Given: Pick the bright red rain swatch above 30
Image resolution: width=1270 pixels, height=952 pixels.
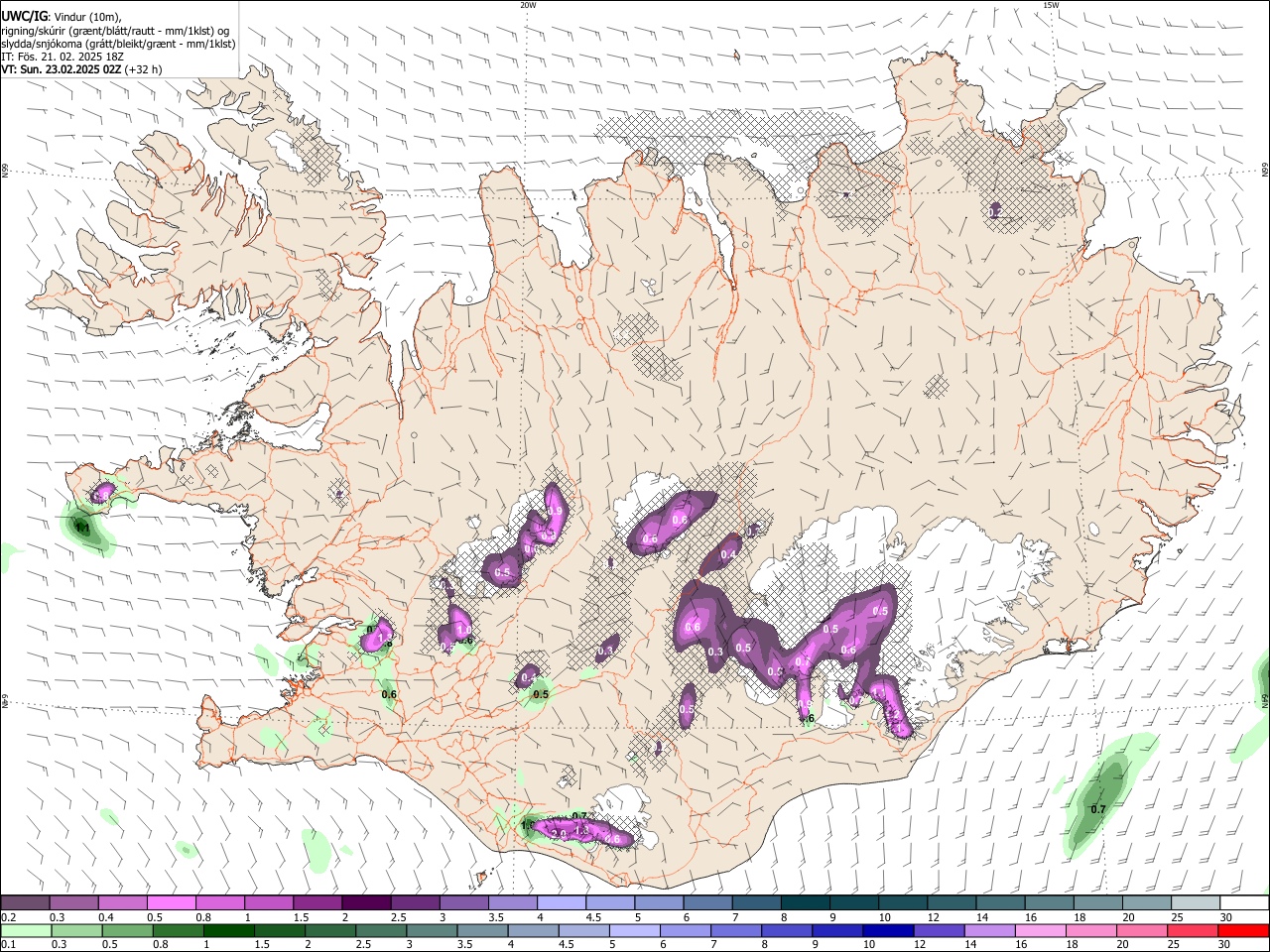Looking at the screenshot, I should (x=1244, y=930).
